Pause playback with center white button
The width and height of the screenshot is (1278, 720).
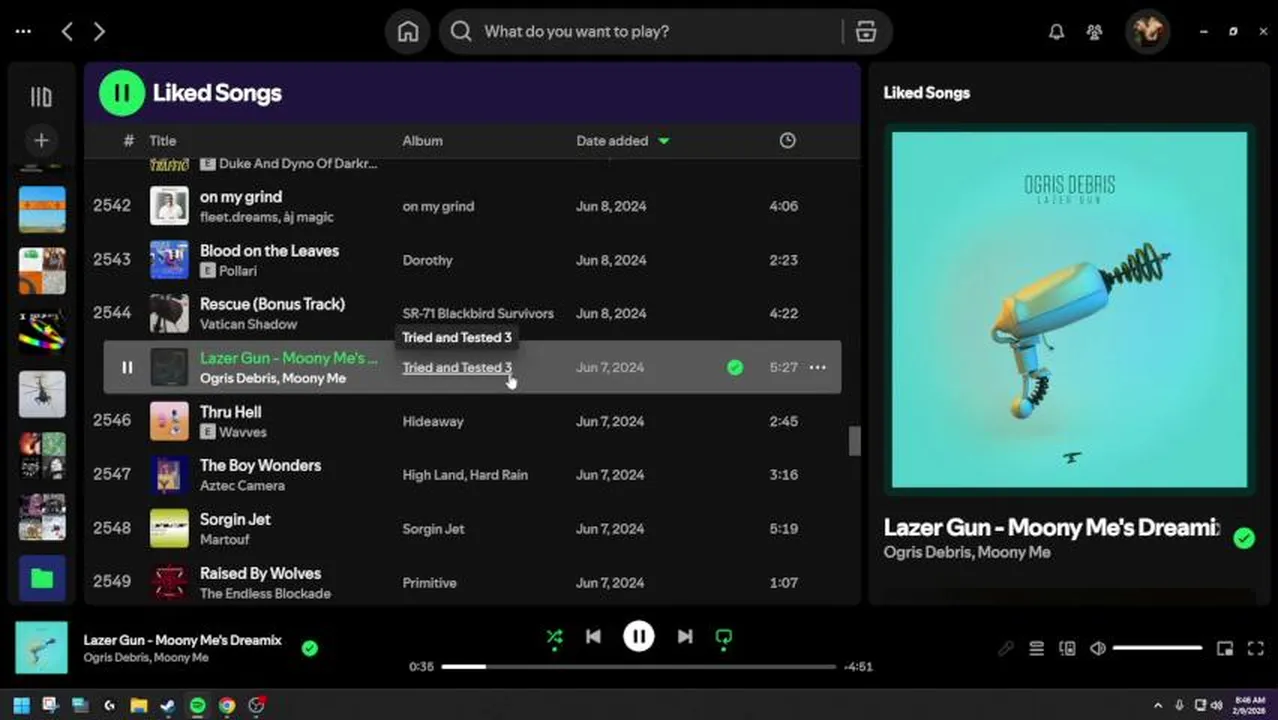click(639, 636)
